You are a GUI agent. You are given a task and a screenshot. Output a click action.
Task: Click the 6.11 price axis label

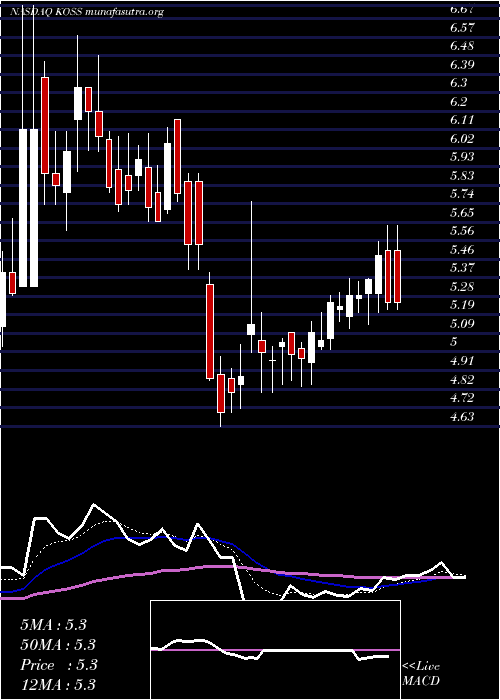462,120
